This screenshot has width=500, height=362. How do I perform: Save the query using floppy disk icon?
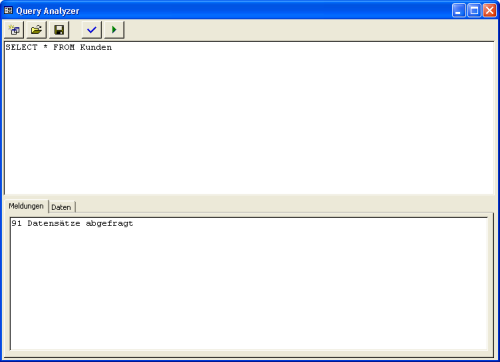click(59, 30)
